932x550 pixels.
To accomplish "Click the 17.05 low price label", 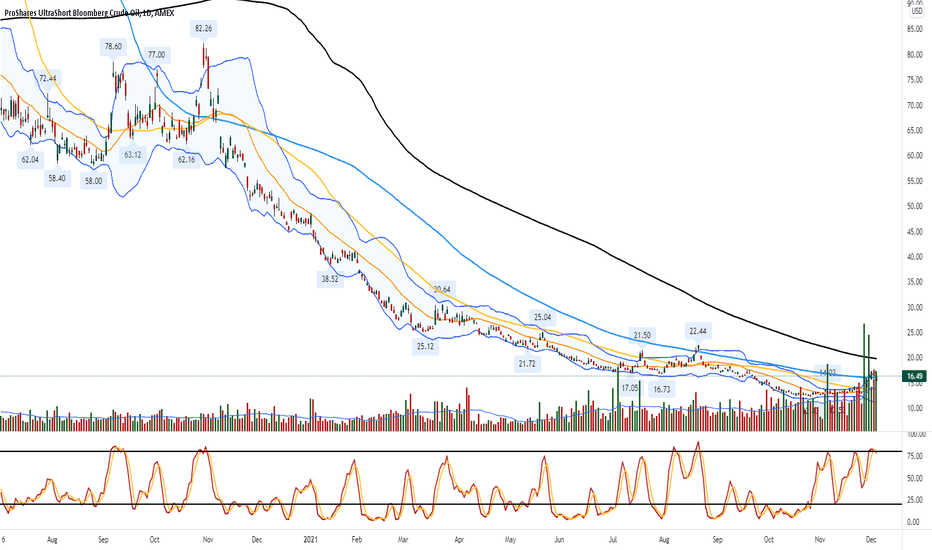I will point(629,388).
